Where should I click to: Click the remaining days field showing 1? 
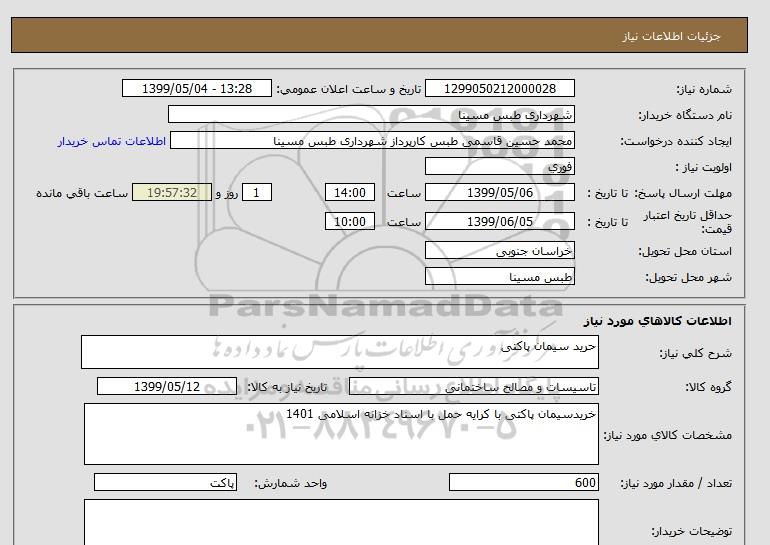[257, 192]
